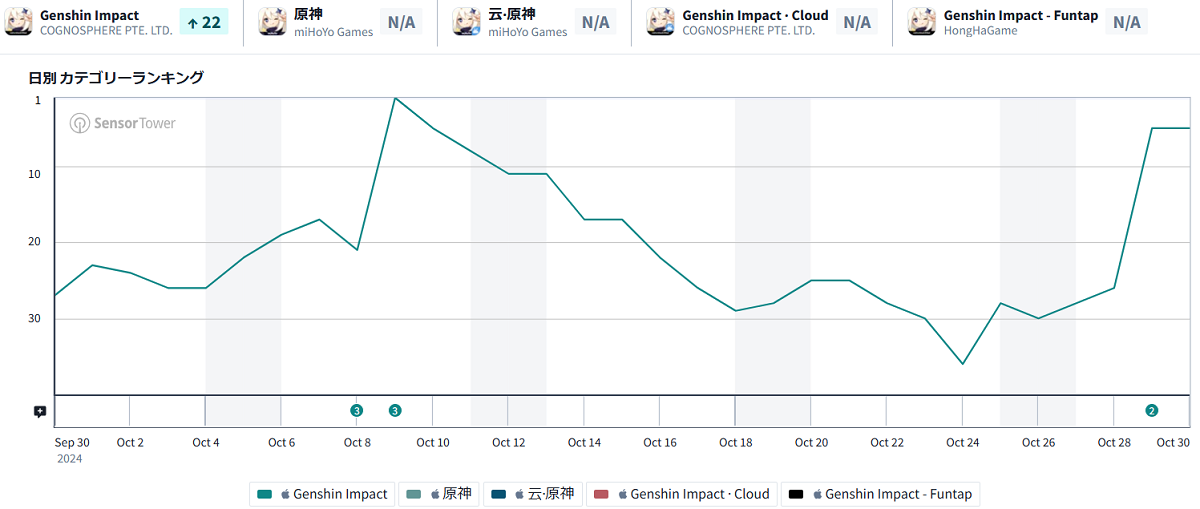Click the 原神 app icon by miHoYo
This screenshot has height=509, width=1200.
273,22
